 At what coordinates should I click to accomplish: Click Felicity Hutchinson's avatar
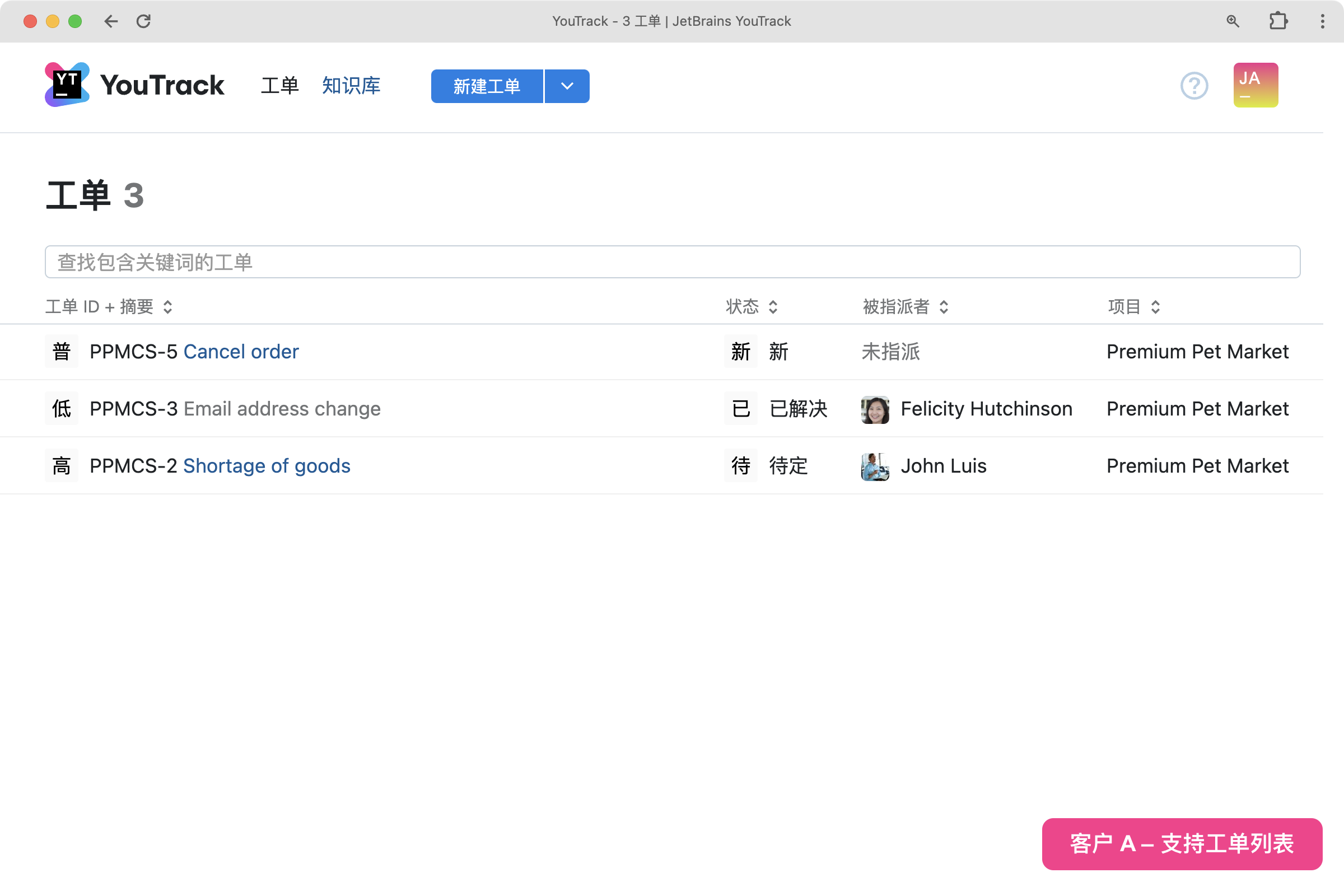click(874, 409)
